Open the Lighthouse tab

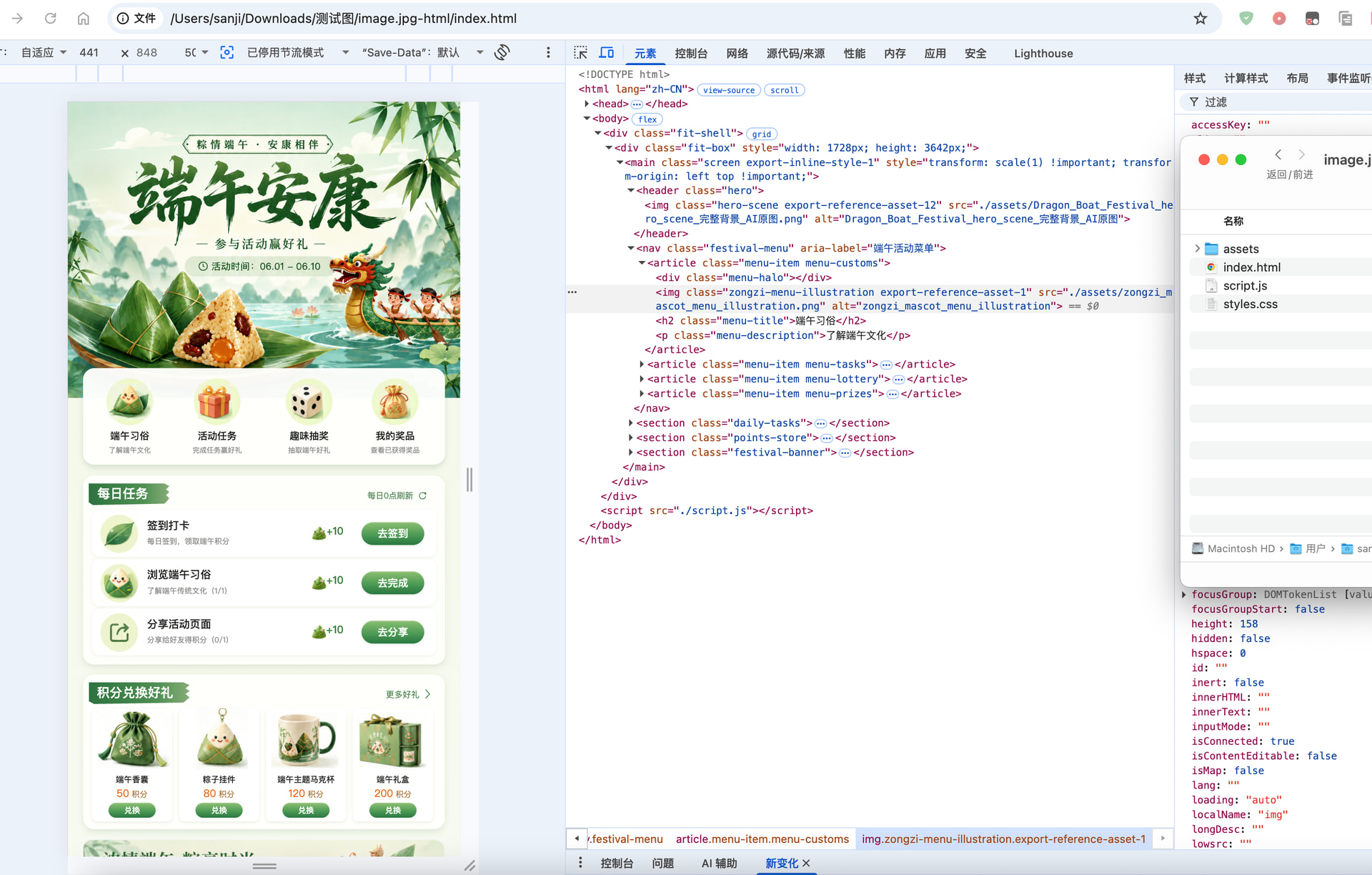(1043, 53)
